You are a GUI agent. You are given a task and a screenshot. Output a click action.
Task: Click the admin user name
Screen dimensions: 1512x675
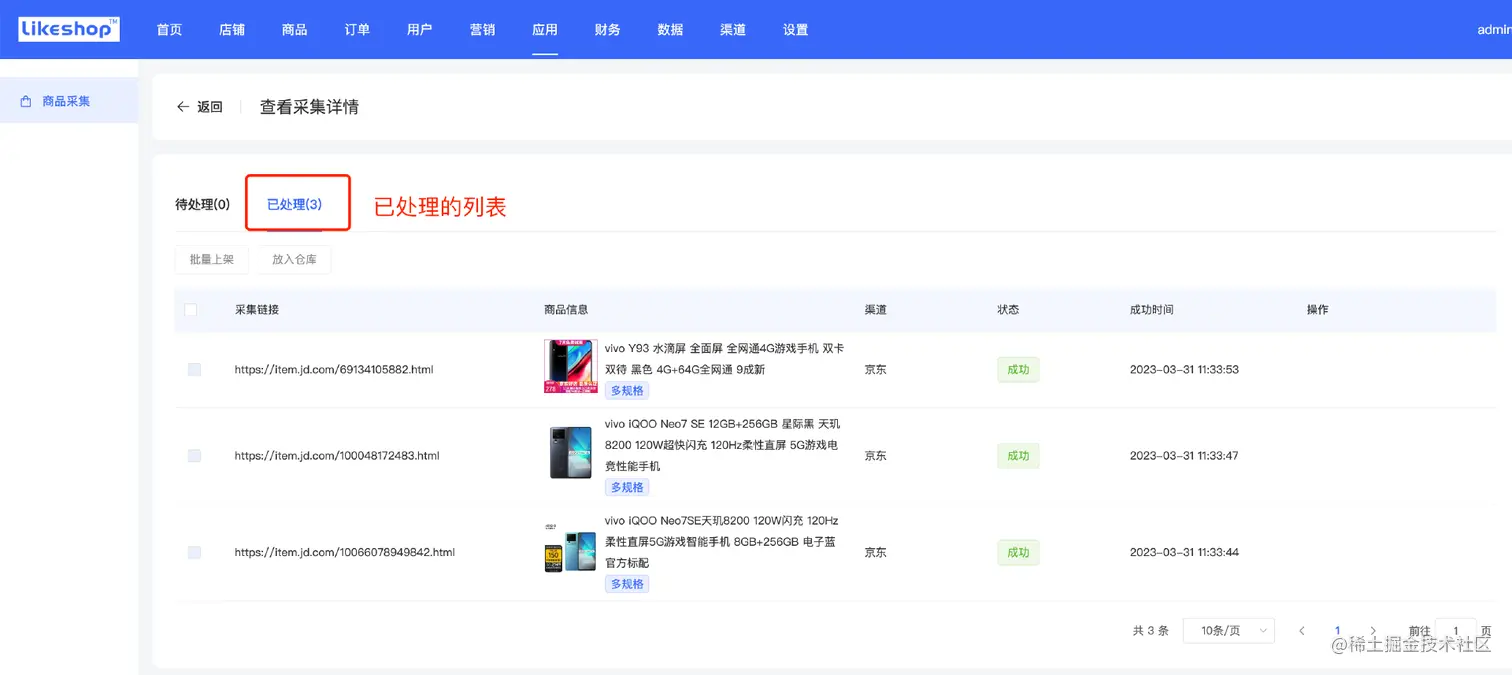pos(1494,30)
